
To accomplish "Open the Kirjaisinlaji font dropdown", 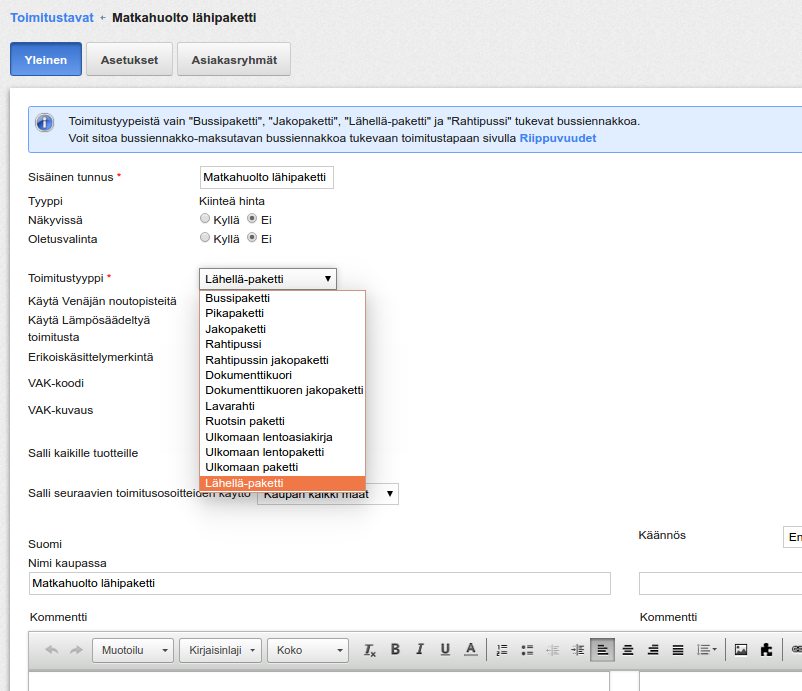I will pyautogui.click(x=220, y=651).
